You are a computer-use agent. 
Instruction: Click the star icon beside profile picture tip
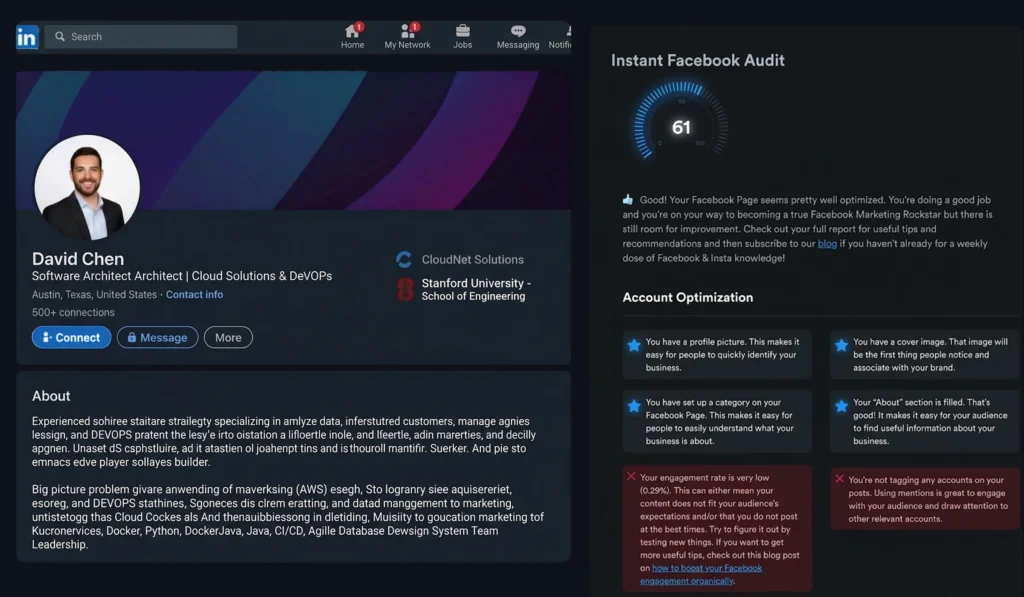(633, 346)
